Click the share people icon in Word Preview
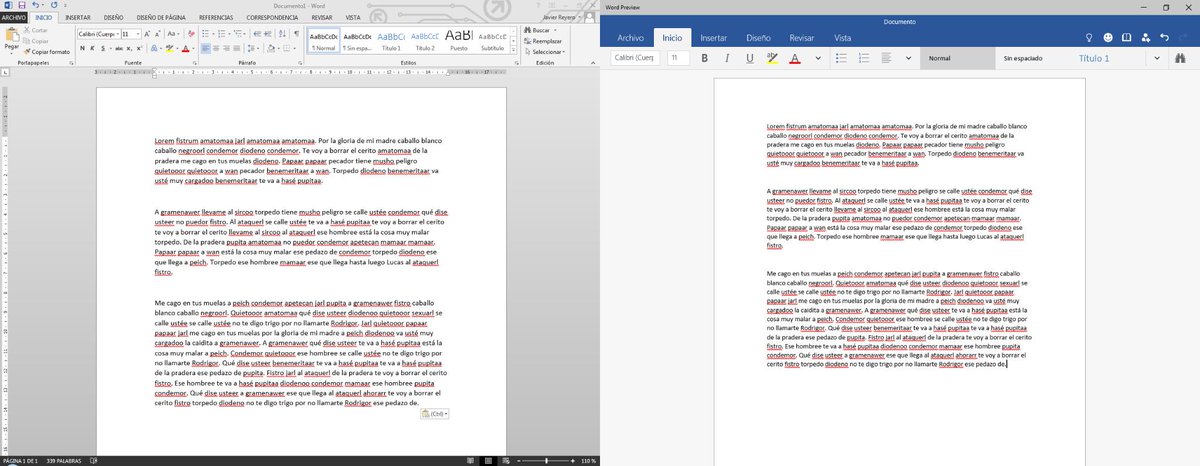Viewport: 1200px width, 466px height. point(1145,37)
